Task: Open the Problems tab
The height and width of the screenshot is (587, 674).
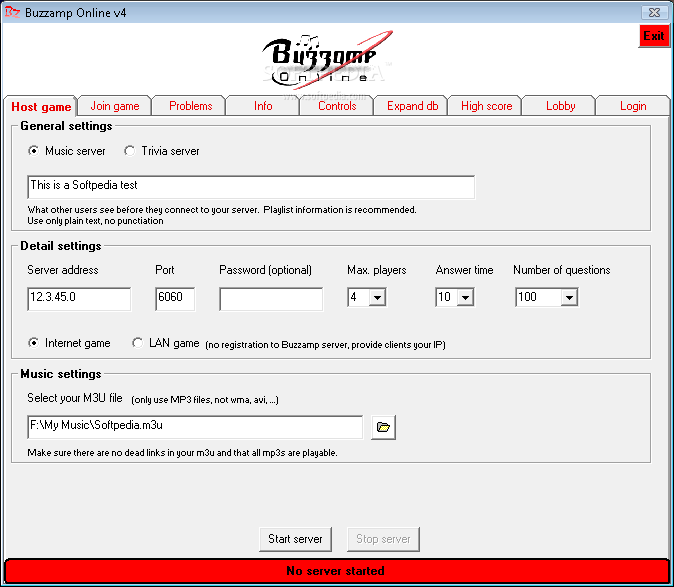Action: click(190, 106)
